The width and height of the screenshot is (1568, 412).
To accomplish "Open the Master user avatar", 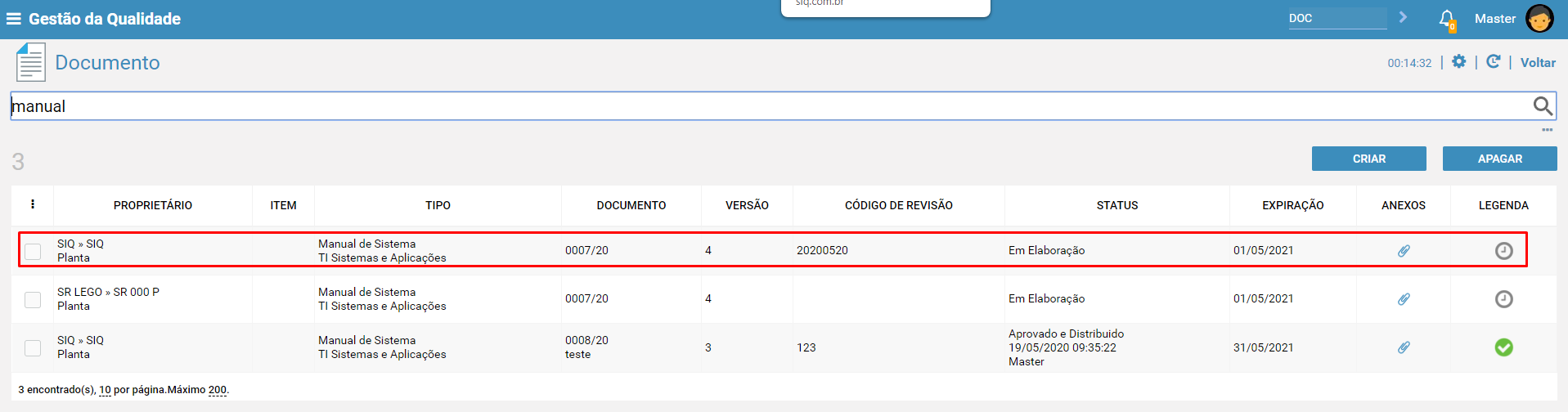I will click(1539, 19).
